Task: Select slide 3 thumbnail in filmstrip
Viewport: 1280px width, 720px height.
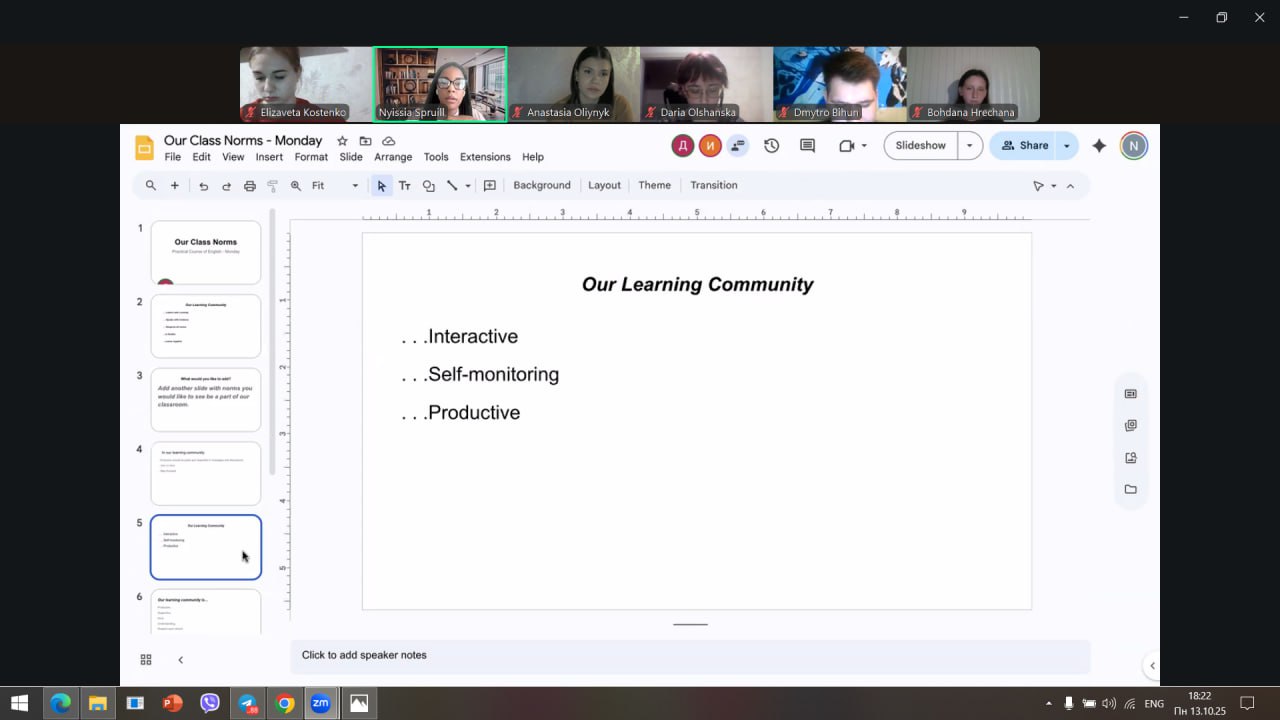Action: pyautogui.click(x=206, y=399)
